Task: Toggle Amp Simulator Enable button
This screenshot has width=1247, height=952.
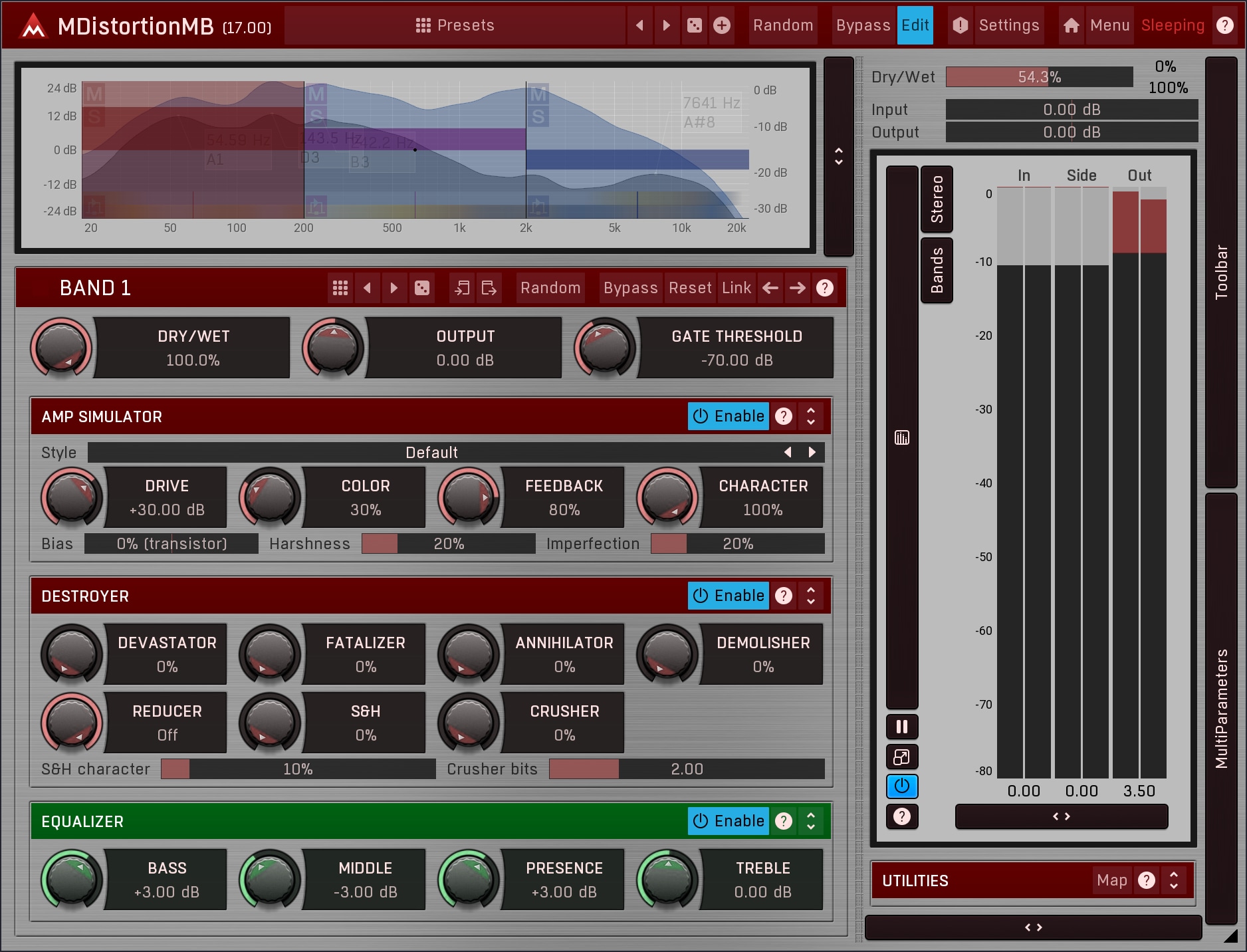Action: pos(729,416)
